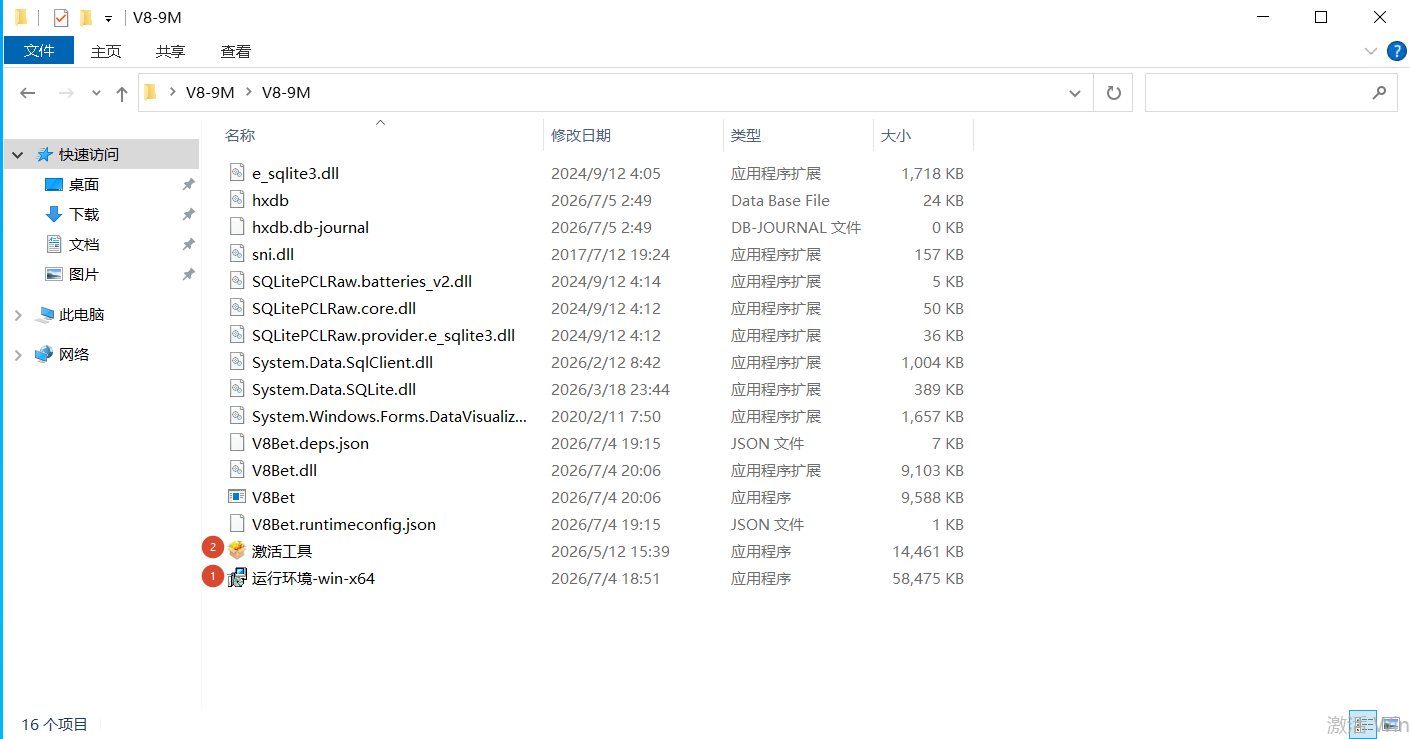The width and height of the screenshot is (1410, 739).
Task: Open the 文件 menu
Action: tap(39, 51)
